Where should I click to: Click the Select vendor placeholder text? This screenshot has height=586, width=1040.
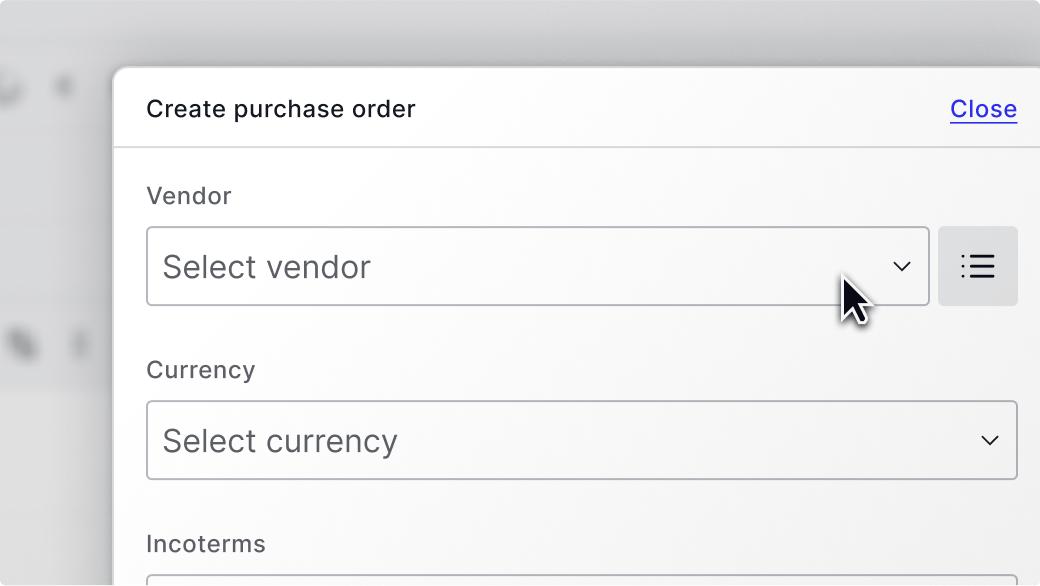(x=266, y=267)
